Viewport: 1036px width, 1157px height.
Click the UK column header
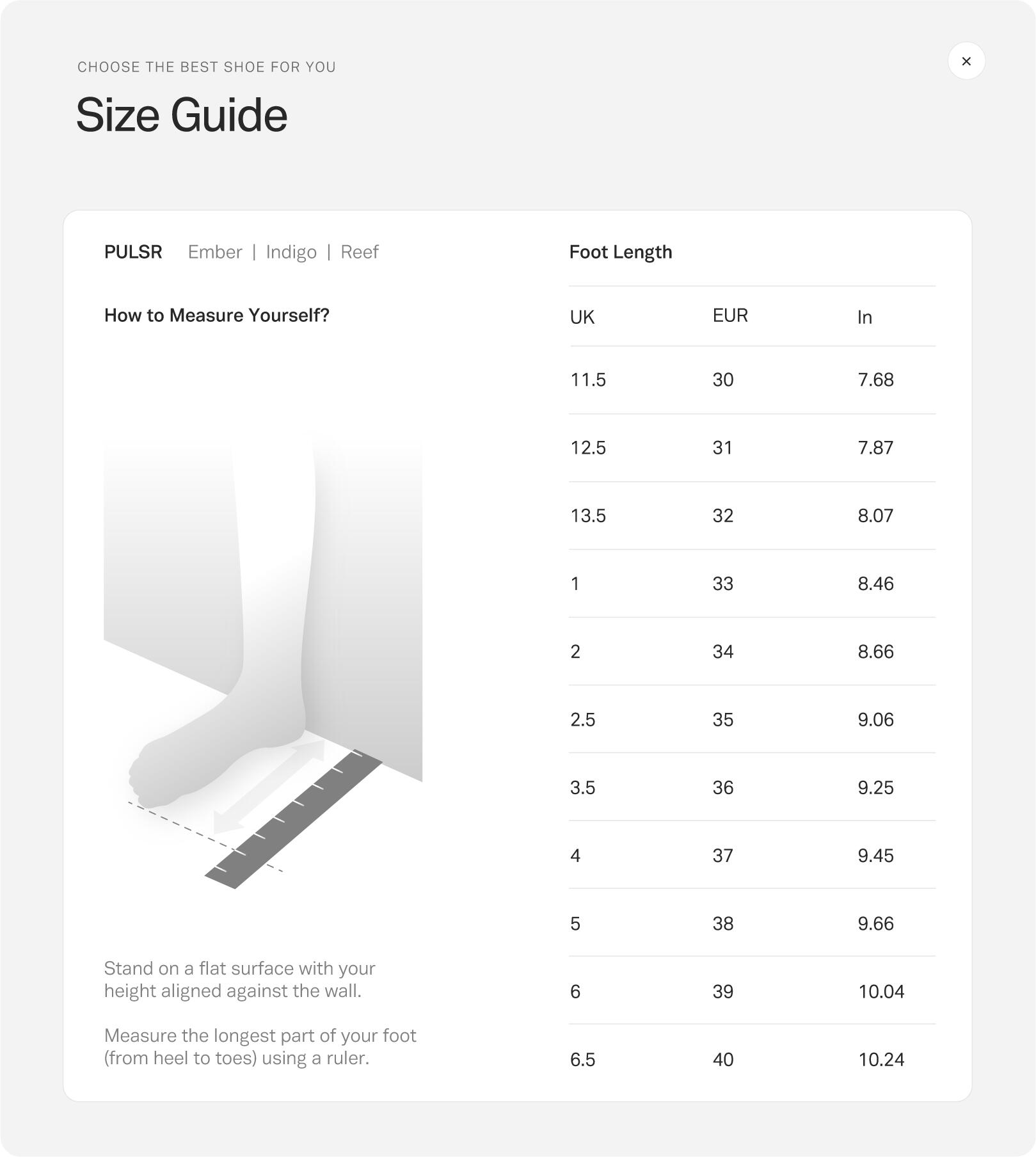(582, 317)
